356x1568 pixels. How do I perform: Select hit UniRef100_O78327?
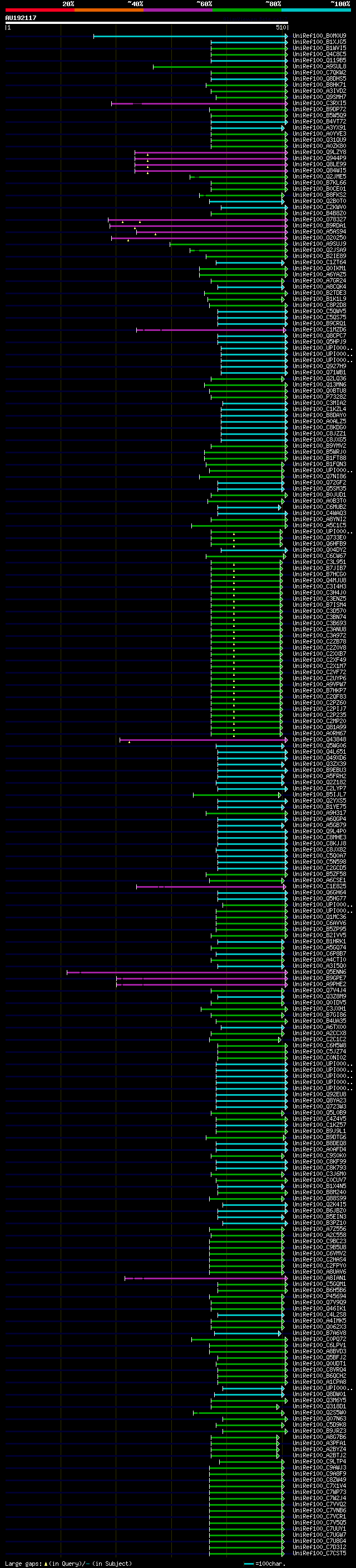[x=319, y=219]
